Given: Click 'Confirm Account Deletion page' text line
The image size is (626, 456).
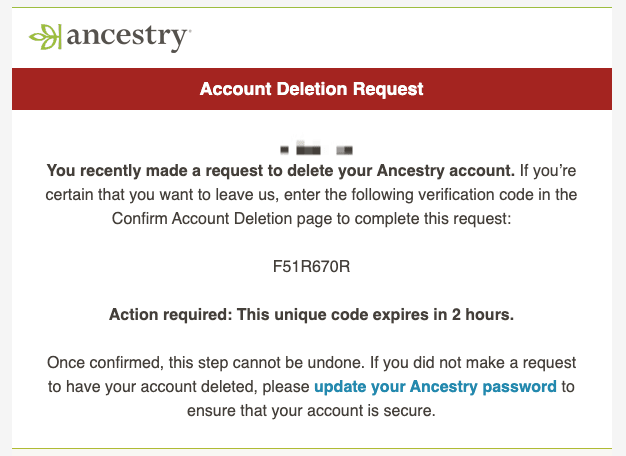Looking at the screenshot, I should coord(311,219).
